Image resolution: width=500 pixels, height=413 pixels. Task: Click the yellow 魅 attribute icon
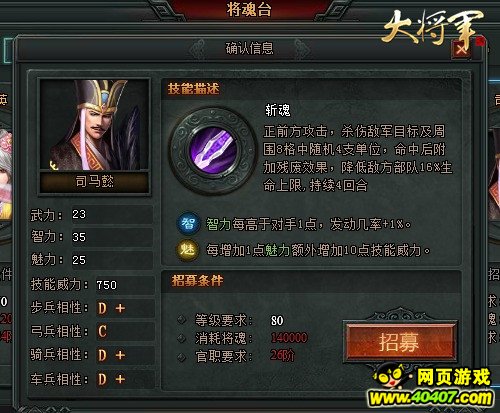tap(187, 250)
